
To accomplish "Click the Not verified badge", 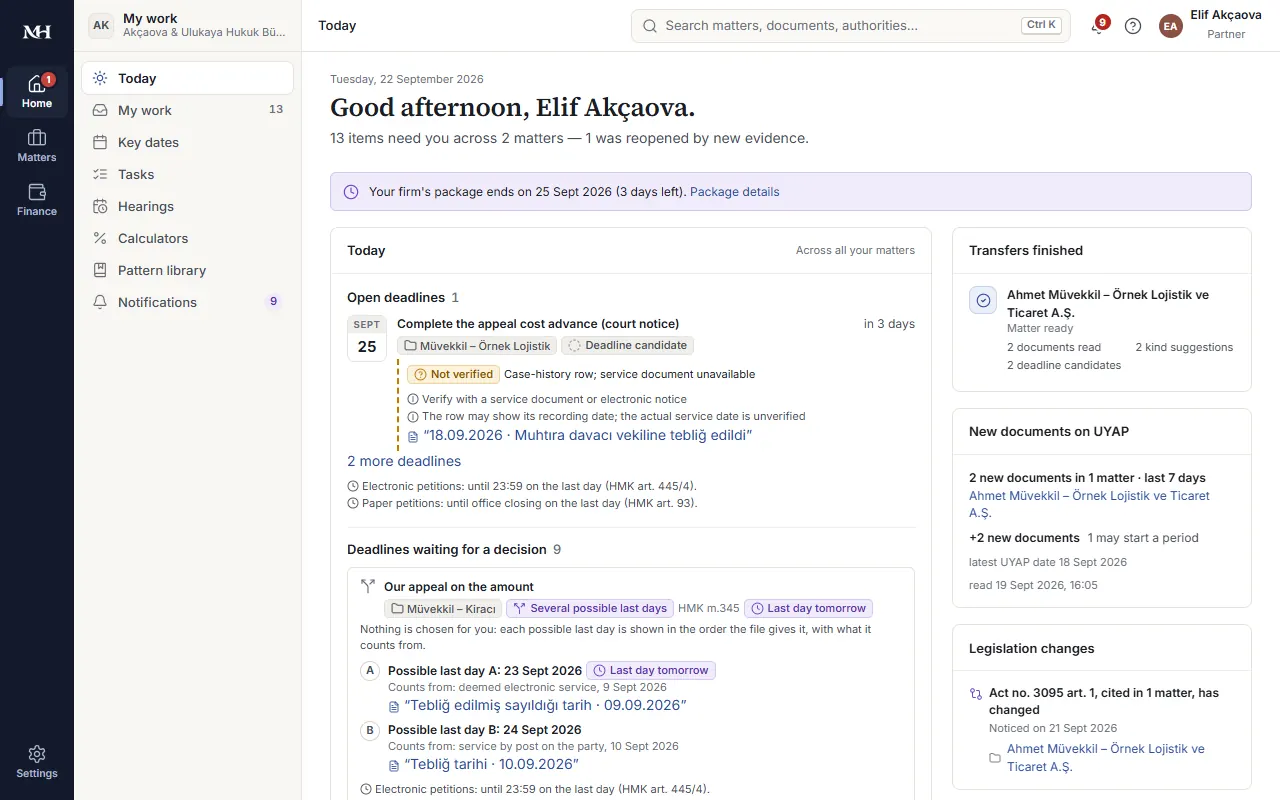I will tap(453, 374).
